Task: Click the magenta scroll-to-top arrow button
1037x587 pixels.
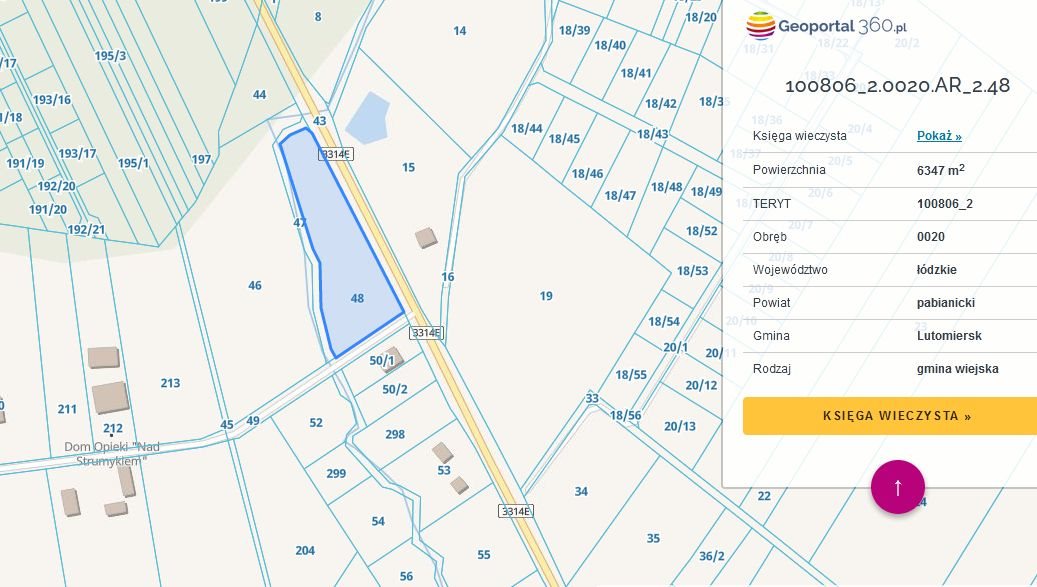Action: pyautogui.click(x=898, y=487)
